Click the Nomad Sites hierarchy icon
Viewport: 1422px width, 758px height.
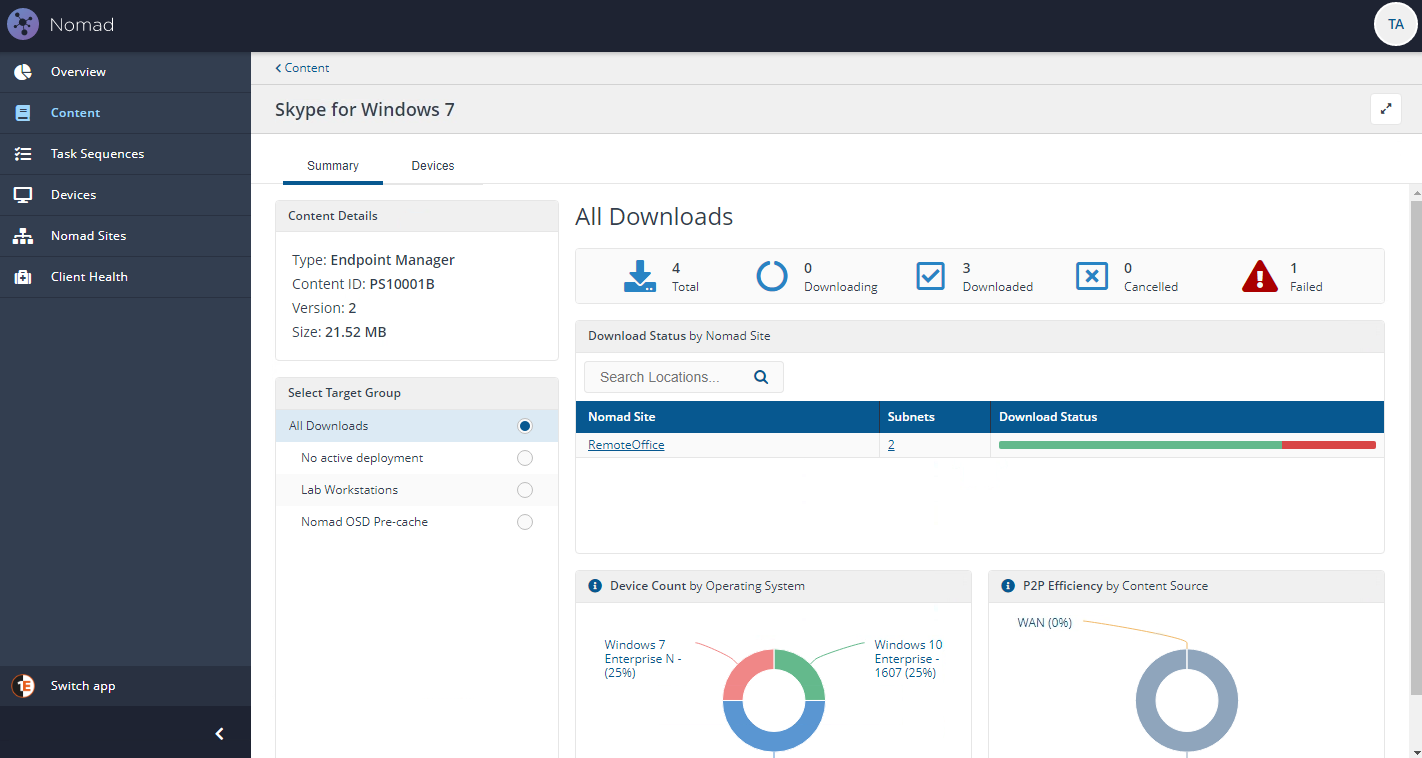pyautogui.click(x=23, y=236)
